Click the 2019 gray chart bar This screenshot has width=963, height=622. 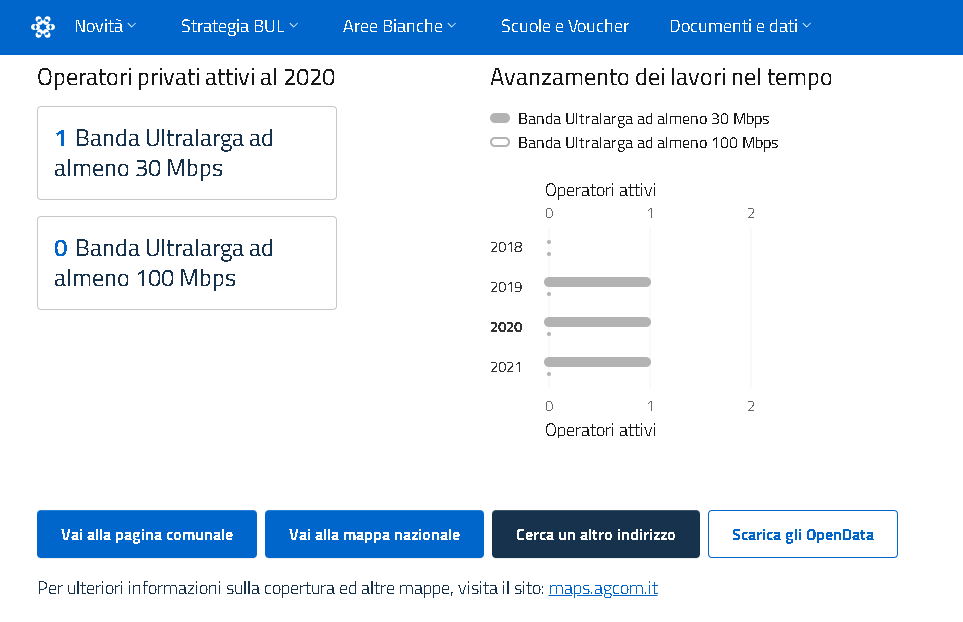coord(597,282)
